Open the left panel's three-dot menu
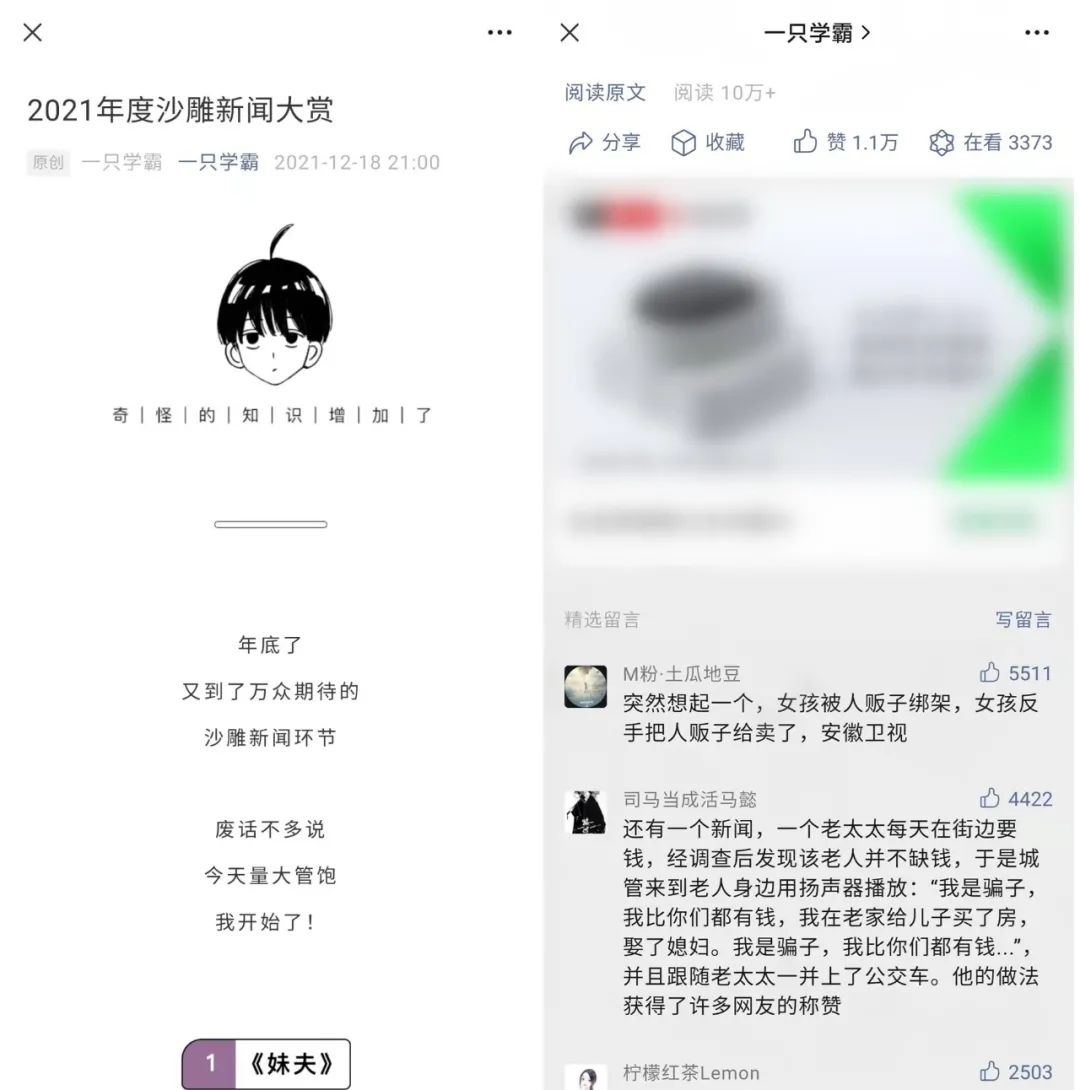The width and height of the screenshot is (1080, 1090). click(x=500, y=33)
